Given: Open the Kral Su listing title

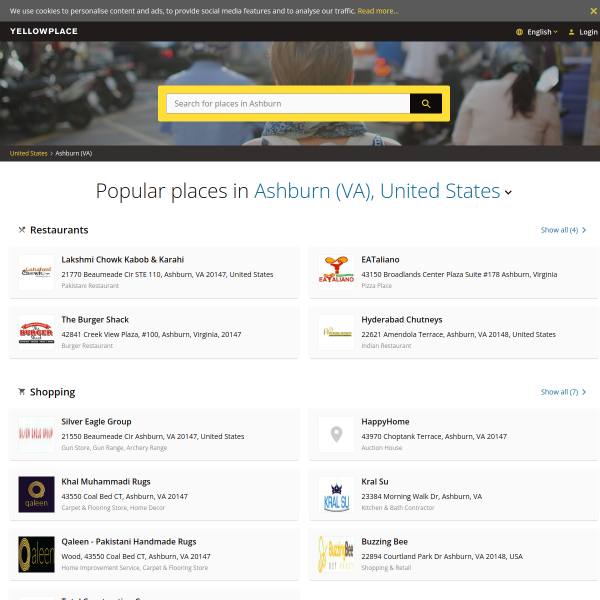Looking at the screenshot, I should click(x=375, y=482).
